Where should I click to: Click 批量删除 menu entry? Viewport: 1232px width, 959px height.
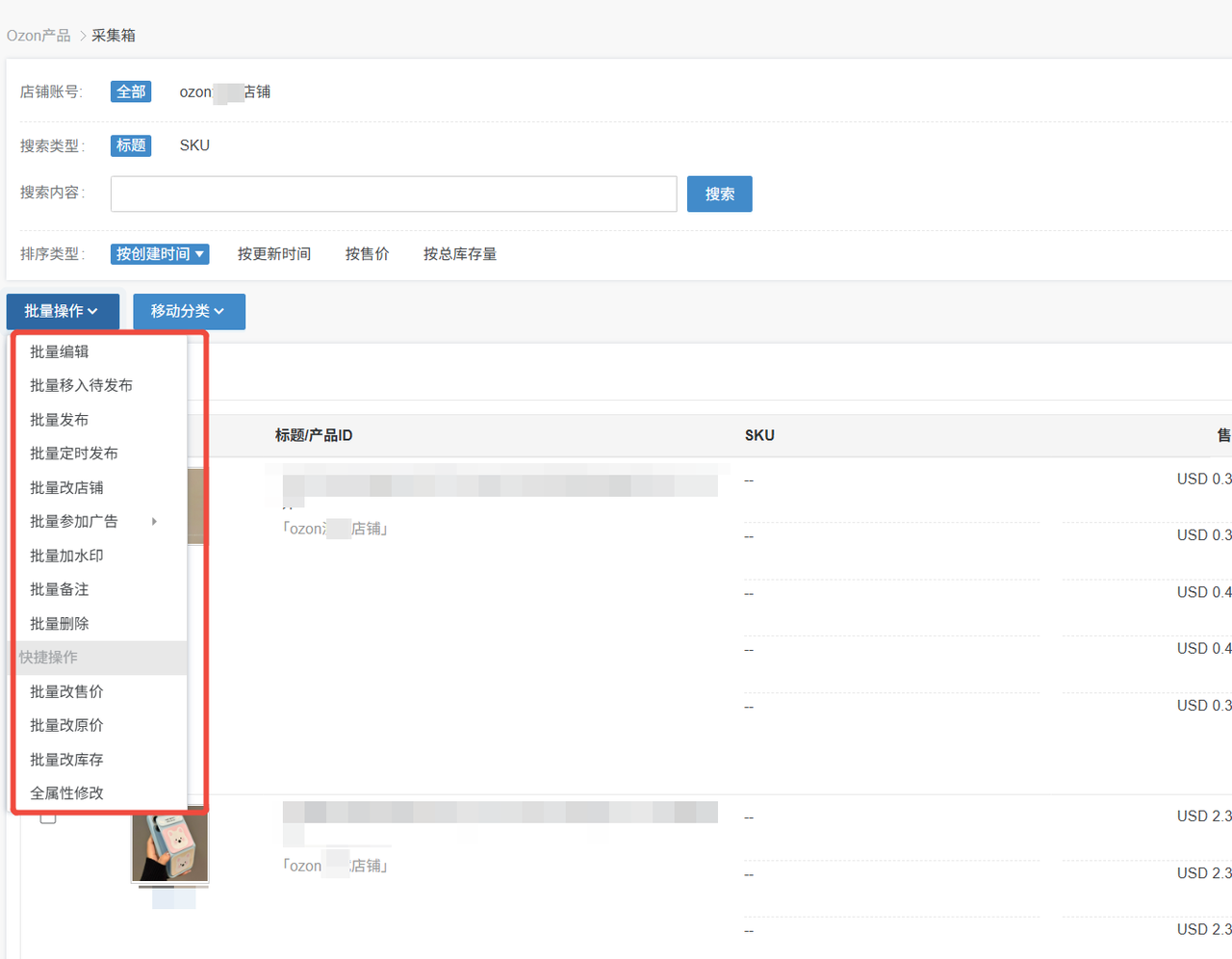pyautogui.click(x=60, y=624)
